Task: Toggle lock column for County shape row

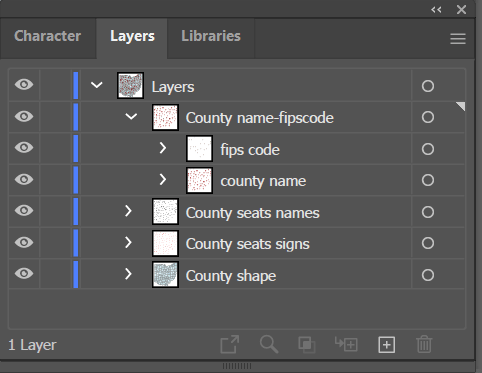Action: point(56,274)
